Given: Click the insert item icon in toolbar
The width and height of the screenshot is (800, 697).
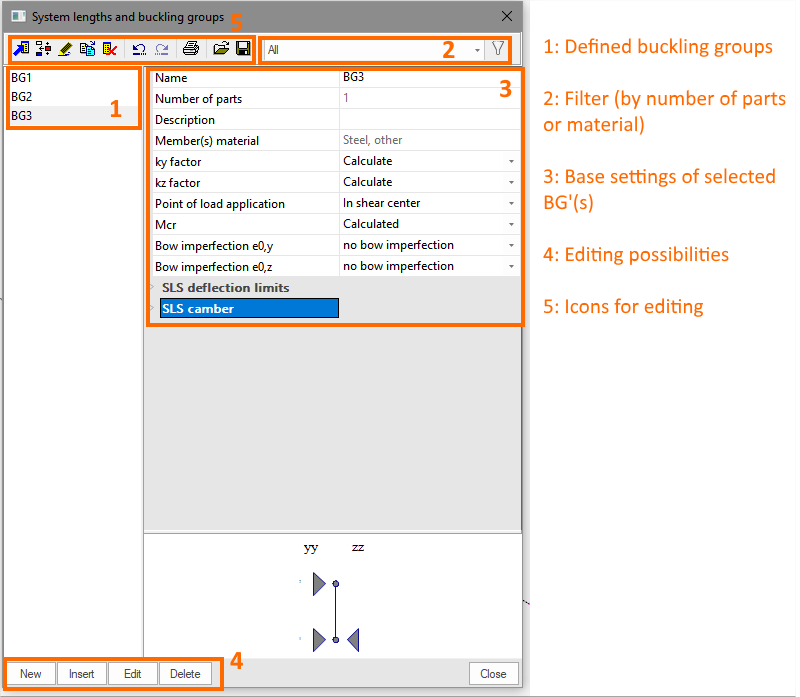Looking at the screenshot, I should [x=43, y=48].
